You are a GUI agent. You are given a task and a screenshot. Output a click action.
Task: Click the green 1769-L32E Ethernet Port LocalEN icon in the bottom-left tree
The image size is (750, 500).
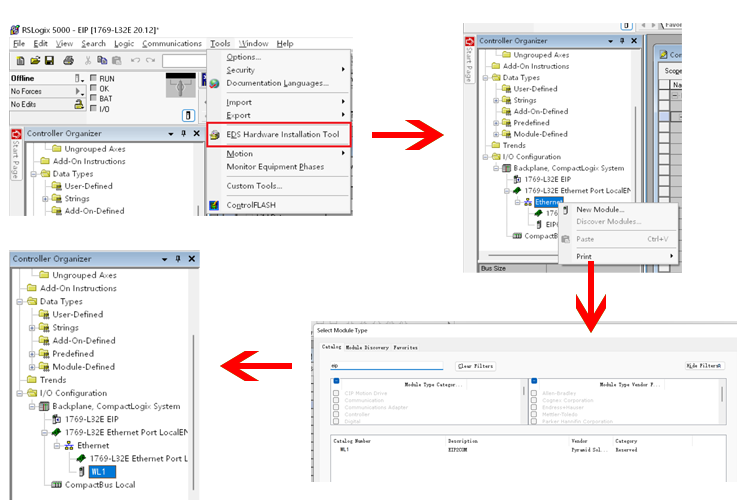pyautogui.click(x=56, y=432)
